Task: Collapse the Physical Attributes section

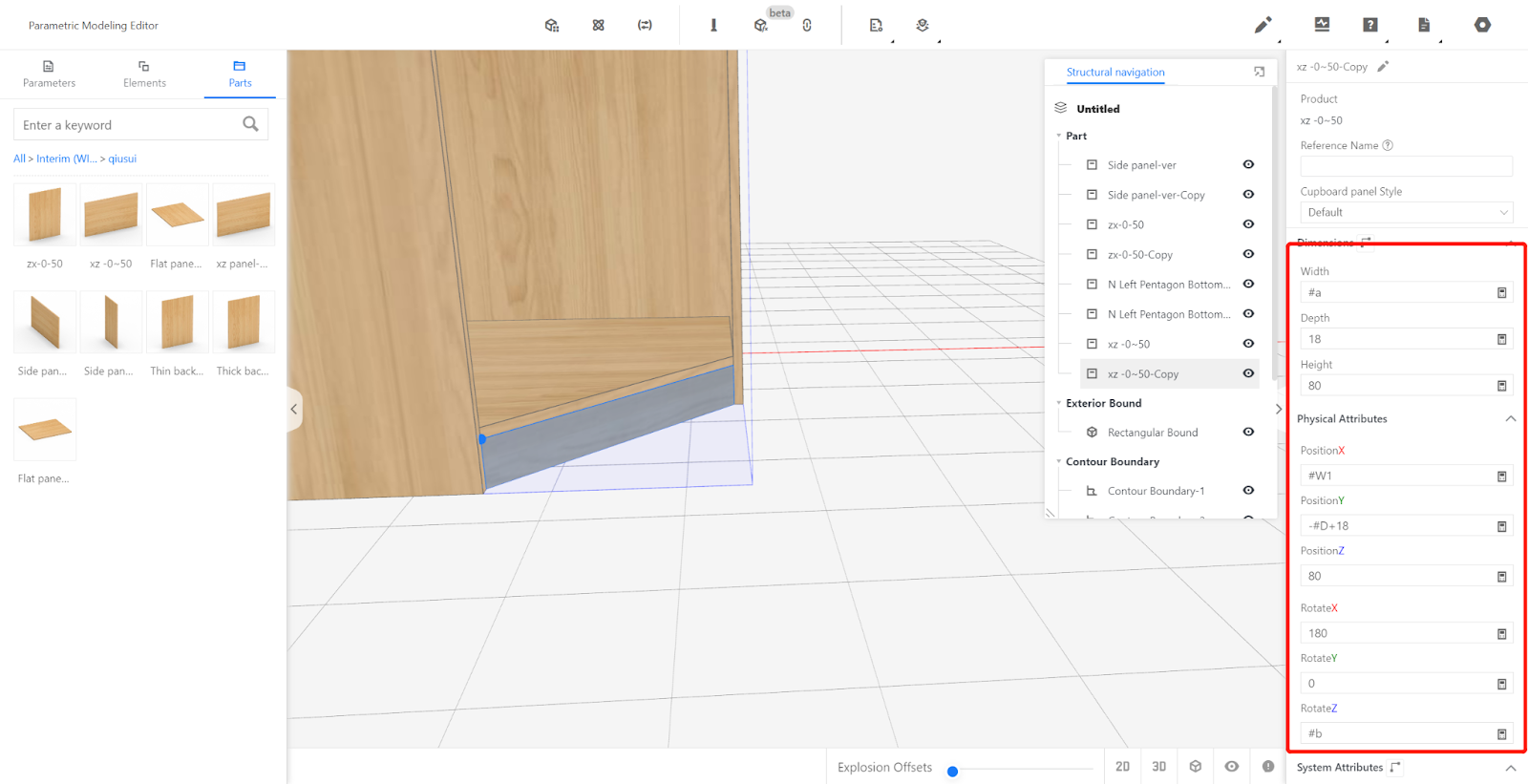Action: [1511, 419]
